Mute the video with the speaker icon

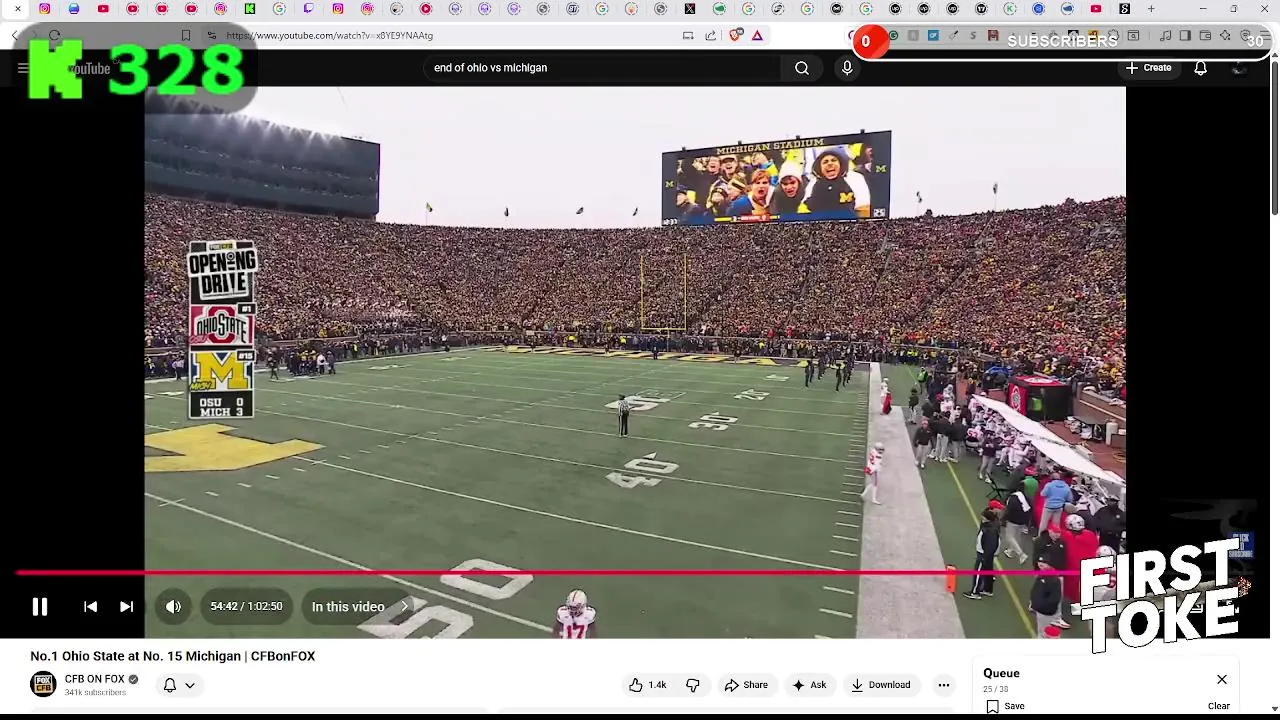click(x=173, y=607)
